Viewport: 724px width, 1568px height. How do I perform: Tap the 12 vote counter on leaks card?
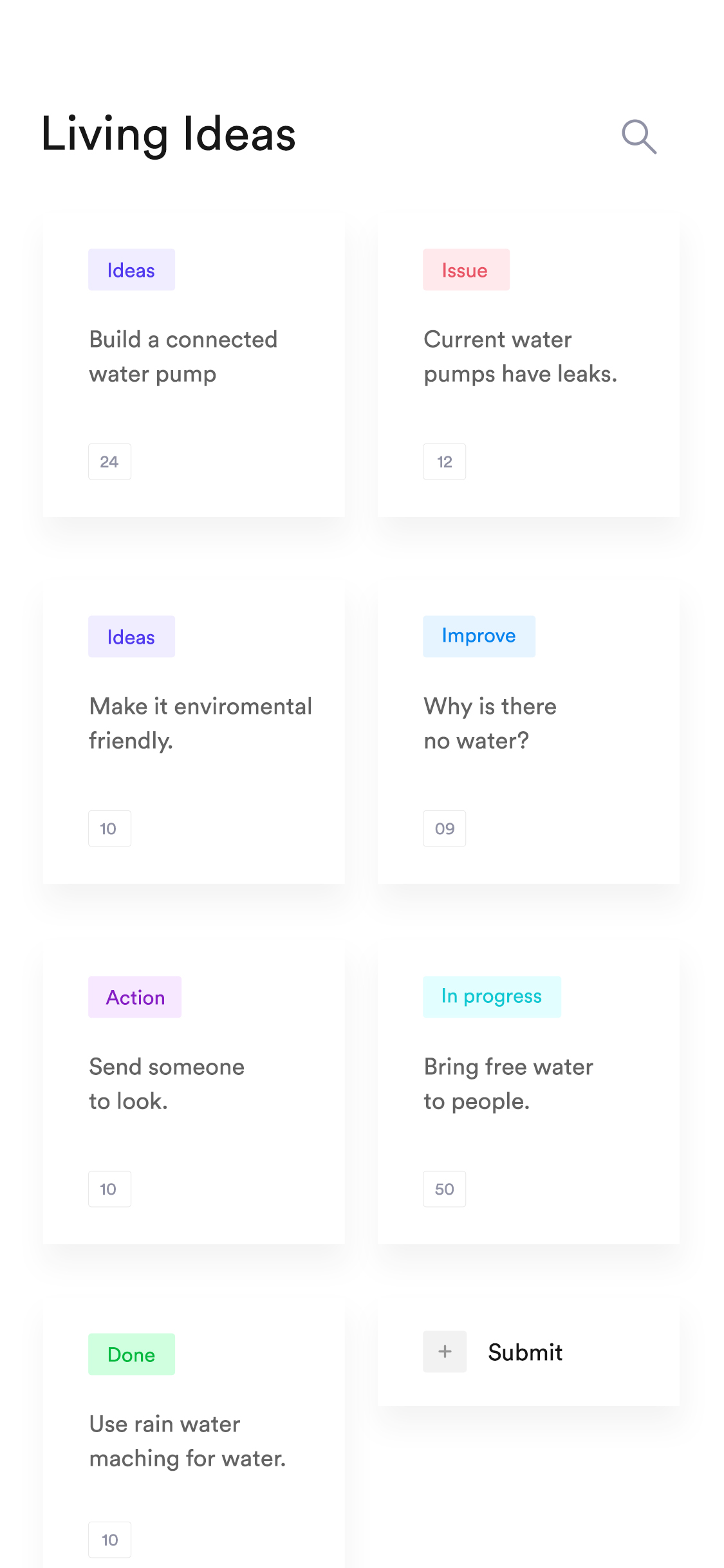pos(444,462)
